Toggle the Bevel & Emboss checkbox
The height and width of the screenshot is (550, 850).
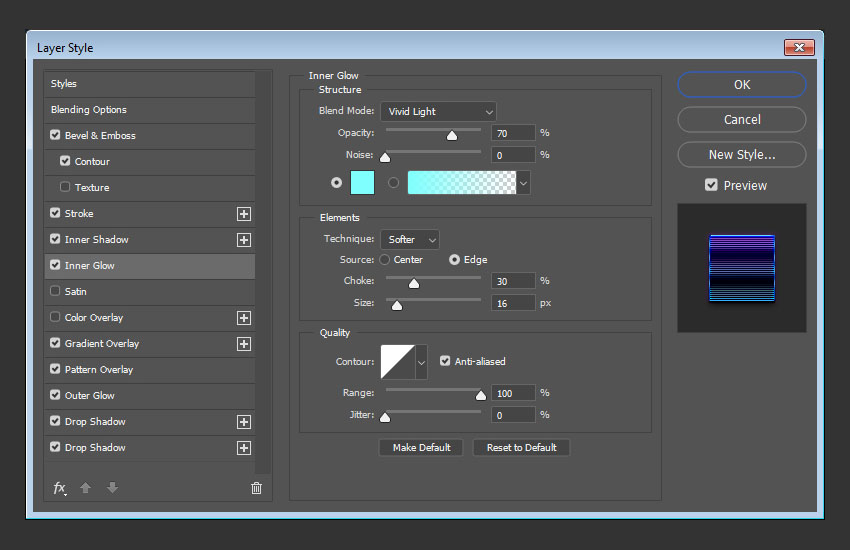click(x=55, y=135)
